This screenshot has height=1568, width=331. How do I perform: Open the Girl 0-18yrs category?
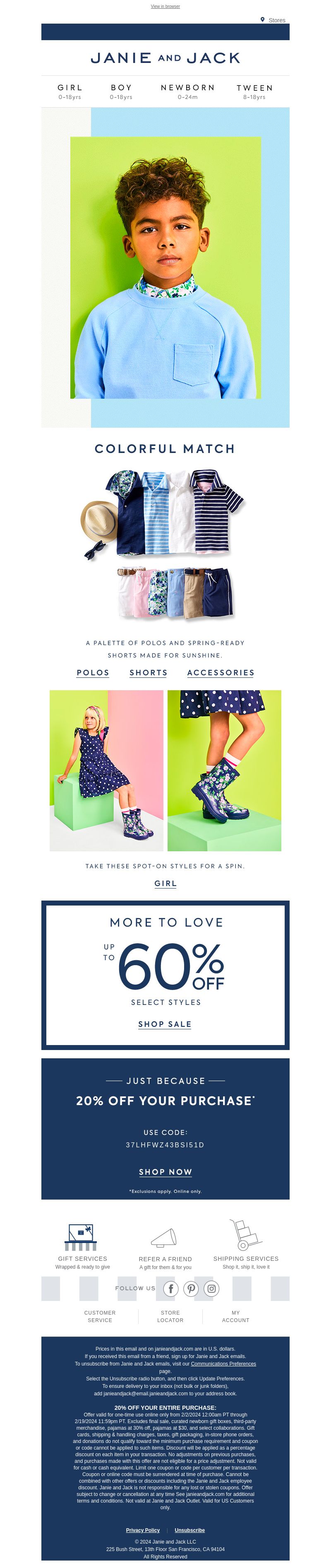[x=70, y=92]
